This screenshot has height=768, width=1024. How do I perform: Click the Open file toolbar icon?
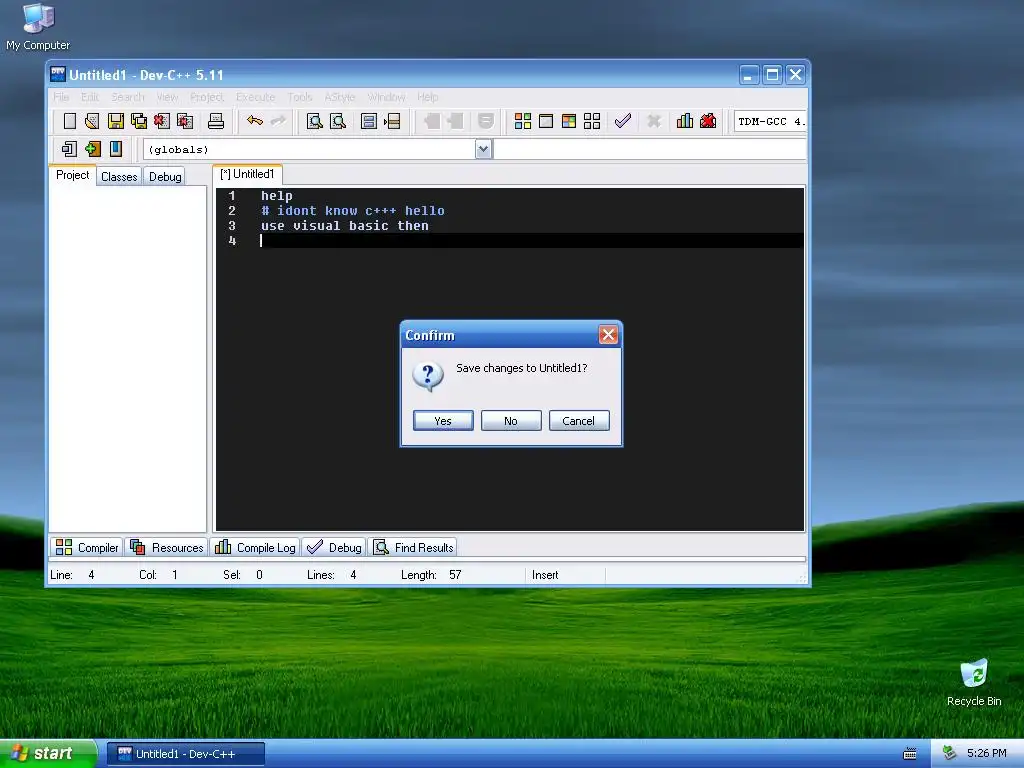(92, 121)
